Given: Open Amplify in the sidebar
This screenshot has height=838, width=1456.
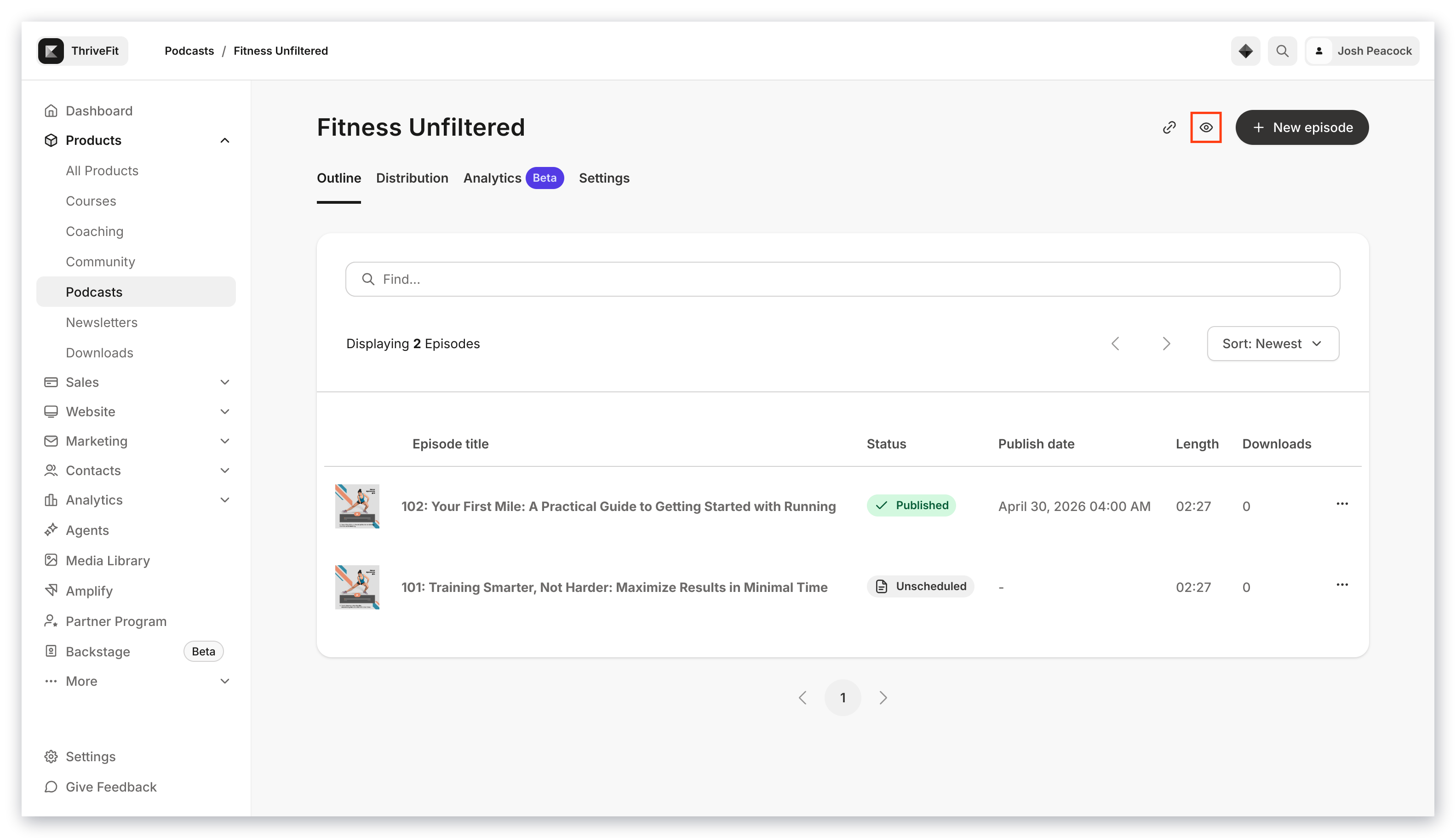Looking at the screenshot, I should coord(89,591).
